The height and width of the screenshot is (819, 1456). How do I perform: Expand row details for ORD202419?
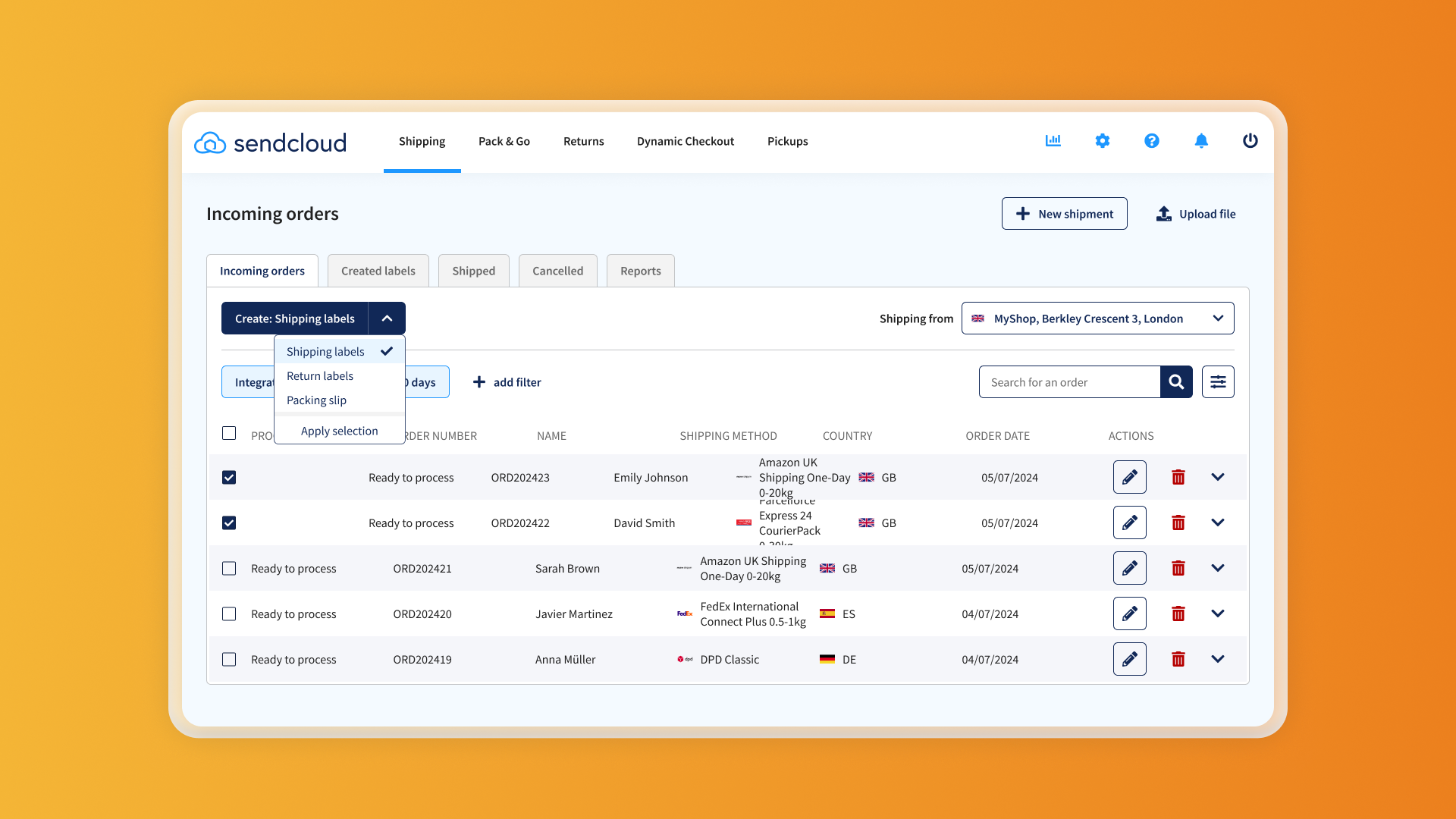(x=1218, y=659)
